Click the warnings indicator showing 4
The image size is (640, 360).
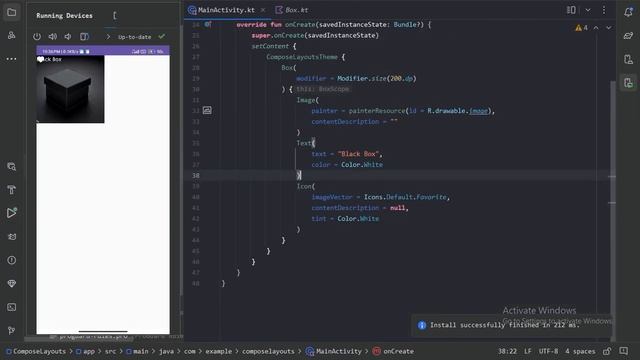coord(582,28)
